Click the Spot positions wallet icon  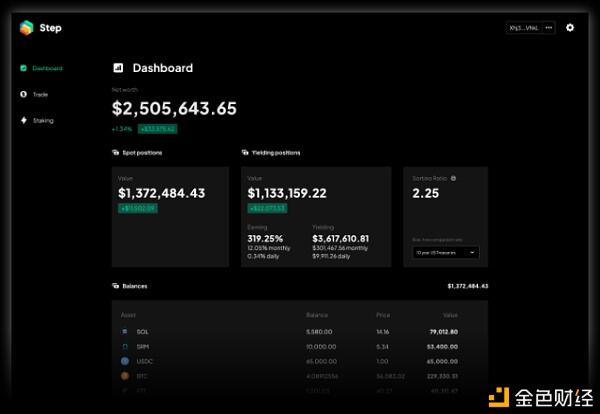[x=116, y=152]
